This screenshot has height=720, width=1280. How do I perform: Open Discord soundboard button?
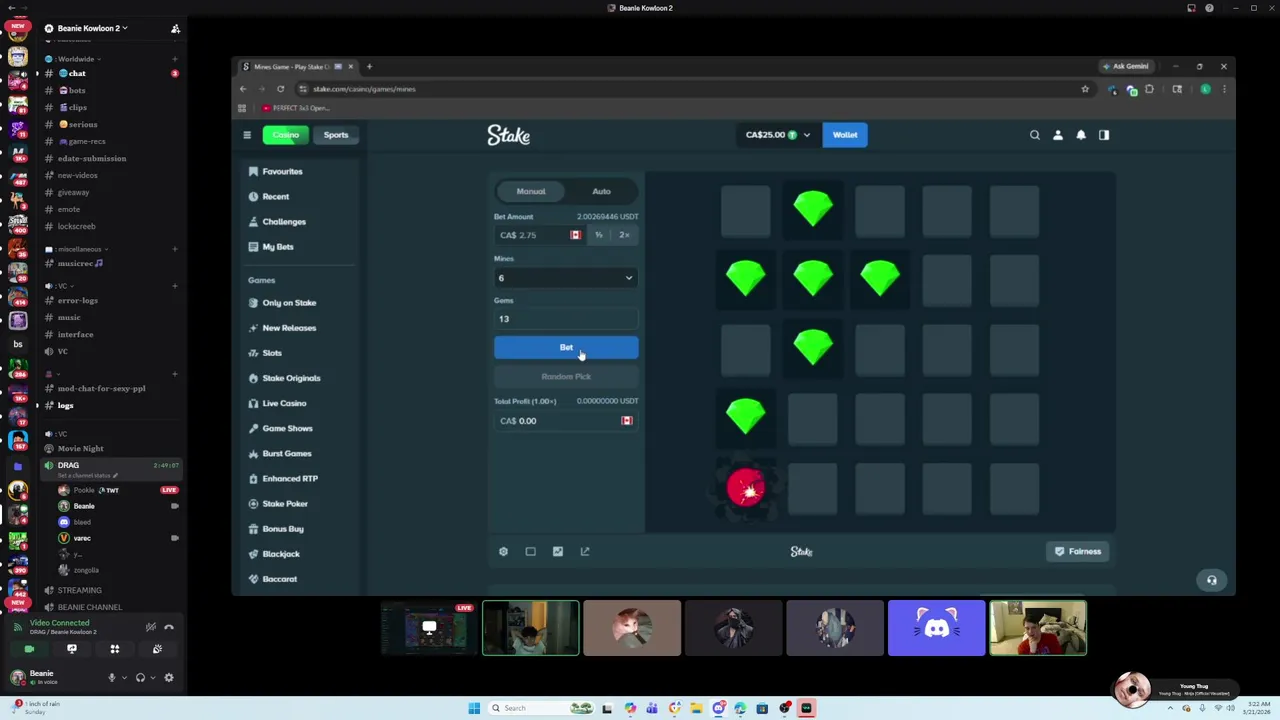point(157,649)
